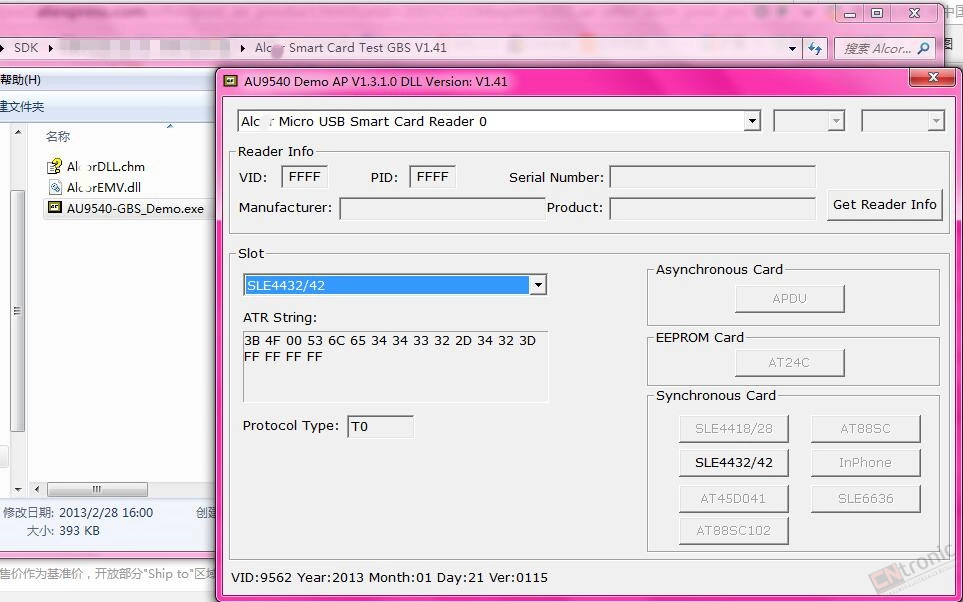
Task: Click the Explorer refresh arrows icon
Action: [x=815, y=49]
